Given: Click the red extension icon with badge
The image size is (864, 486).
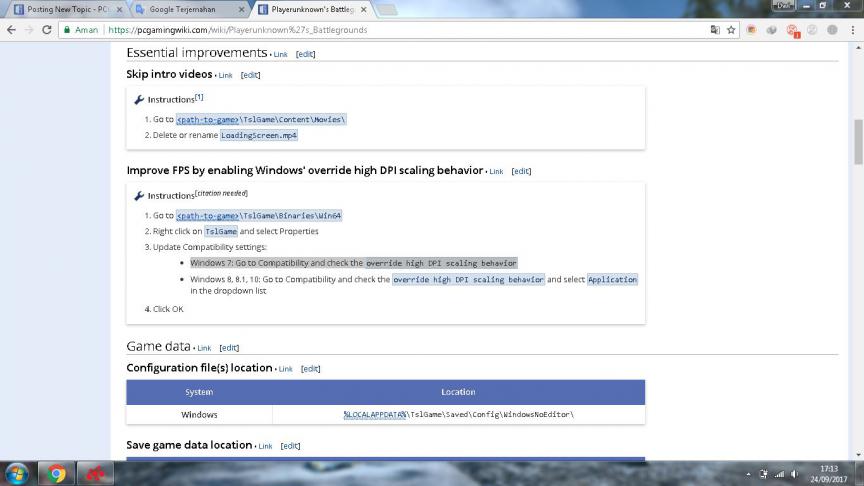Looking at the screenshot, I should click(x=793, y=30).
